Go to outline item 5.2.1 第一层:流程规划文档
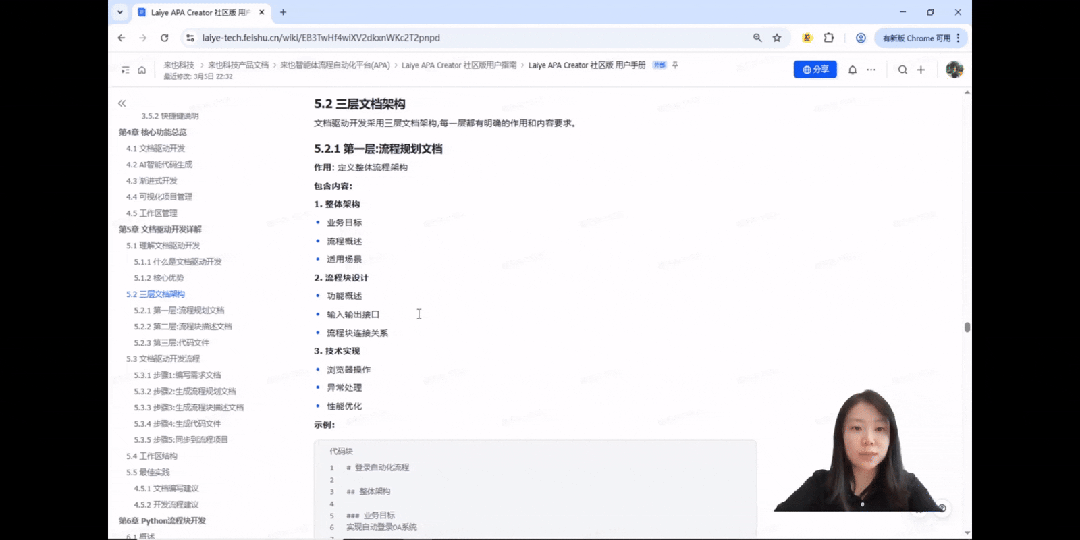 click(179, 310)
